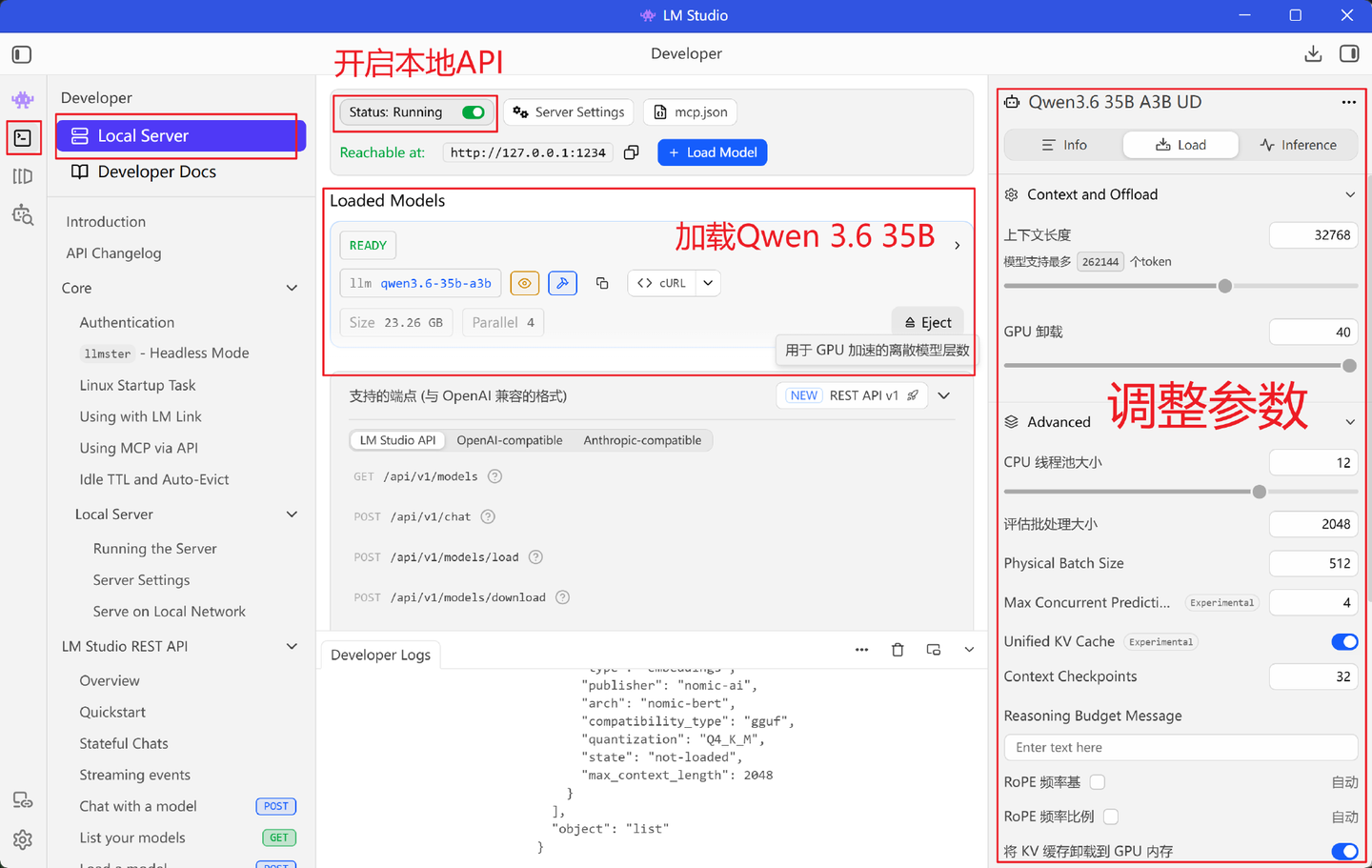Open Server Settings button
The image size is (1372, 868).
569,112
